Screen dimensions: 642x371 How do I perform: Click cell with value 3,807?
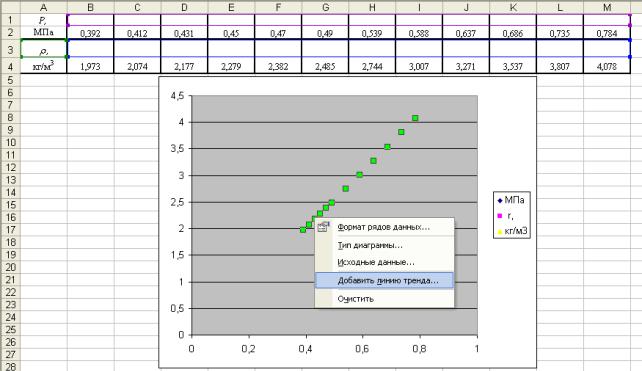point(560,66)
